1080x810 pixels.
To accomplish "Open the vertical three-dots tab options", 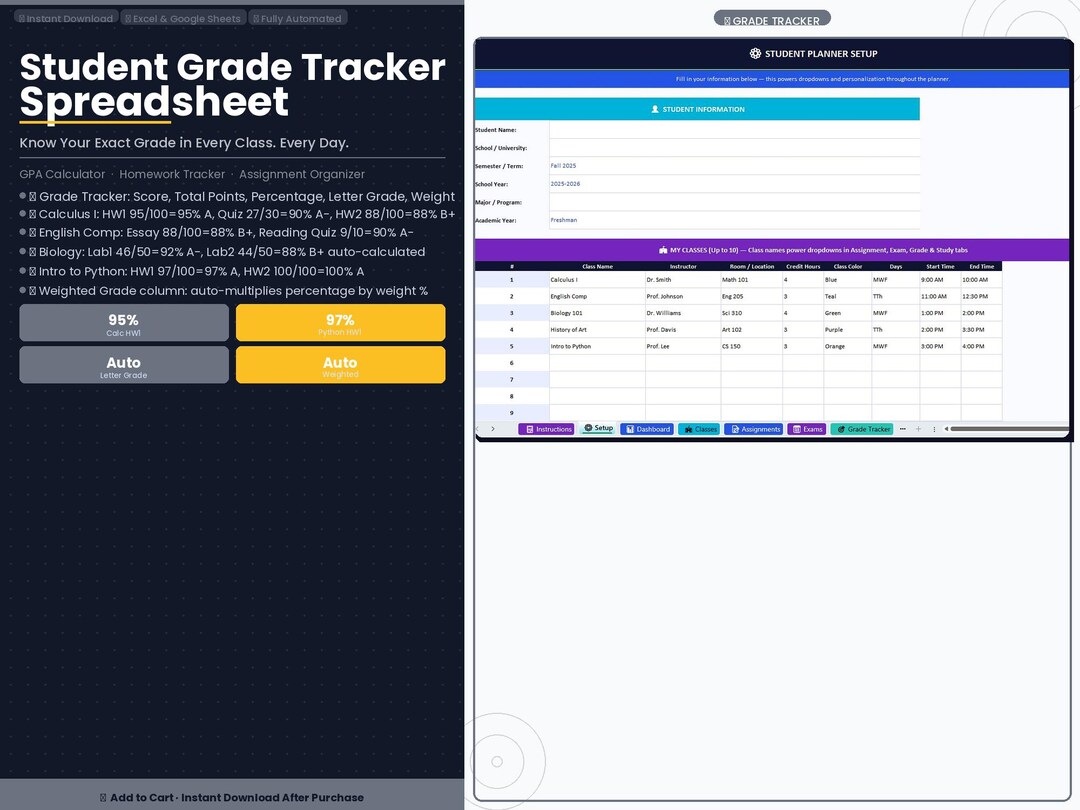I will [934, 429].
